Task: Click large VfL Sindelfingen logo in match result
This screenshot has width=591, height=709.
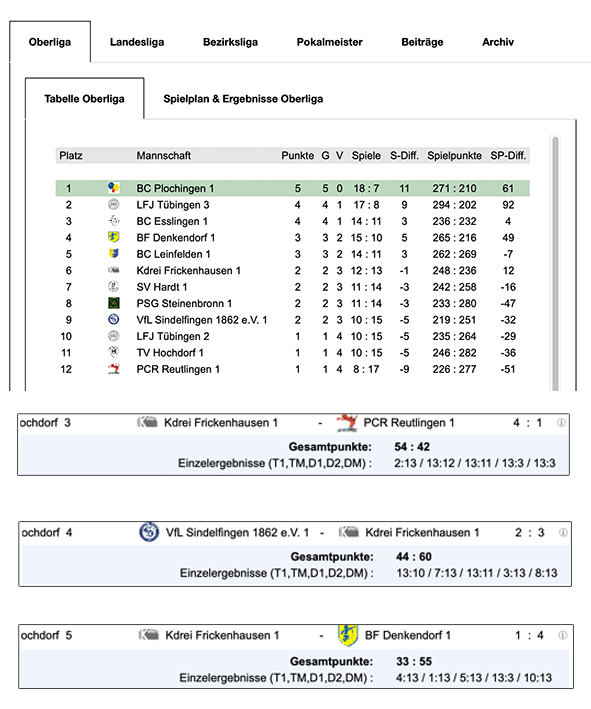Action: [x=149, y=532]
